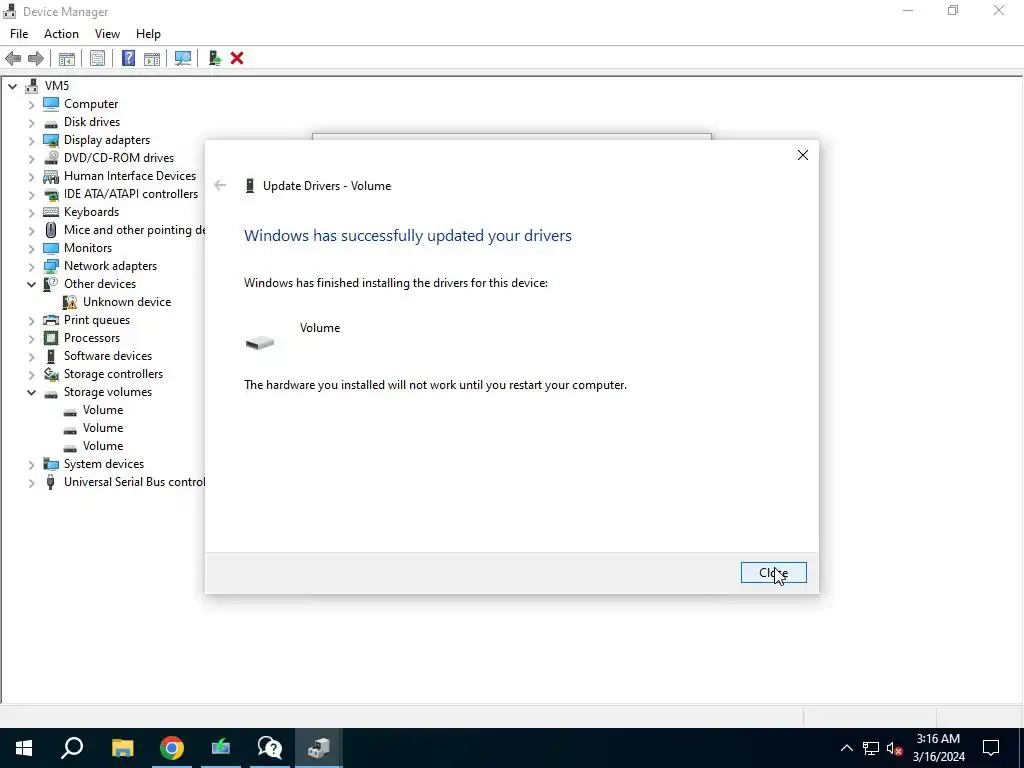This screenshot has width=1024, height=768.
Task: Click the Network adapters icon
Action: pyautogui.click(x=51, y=266)
